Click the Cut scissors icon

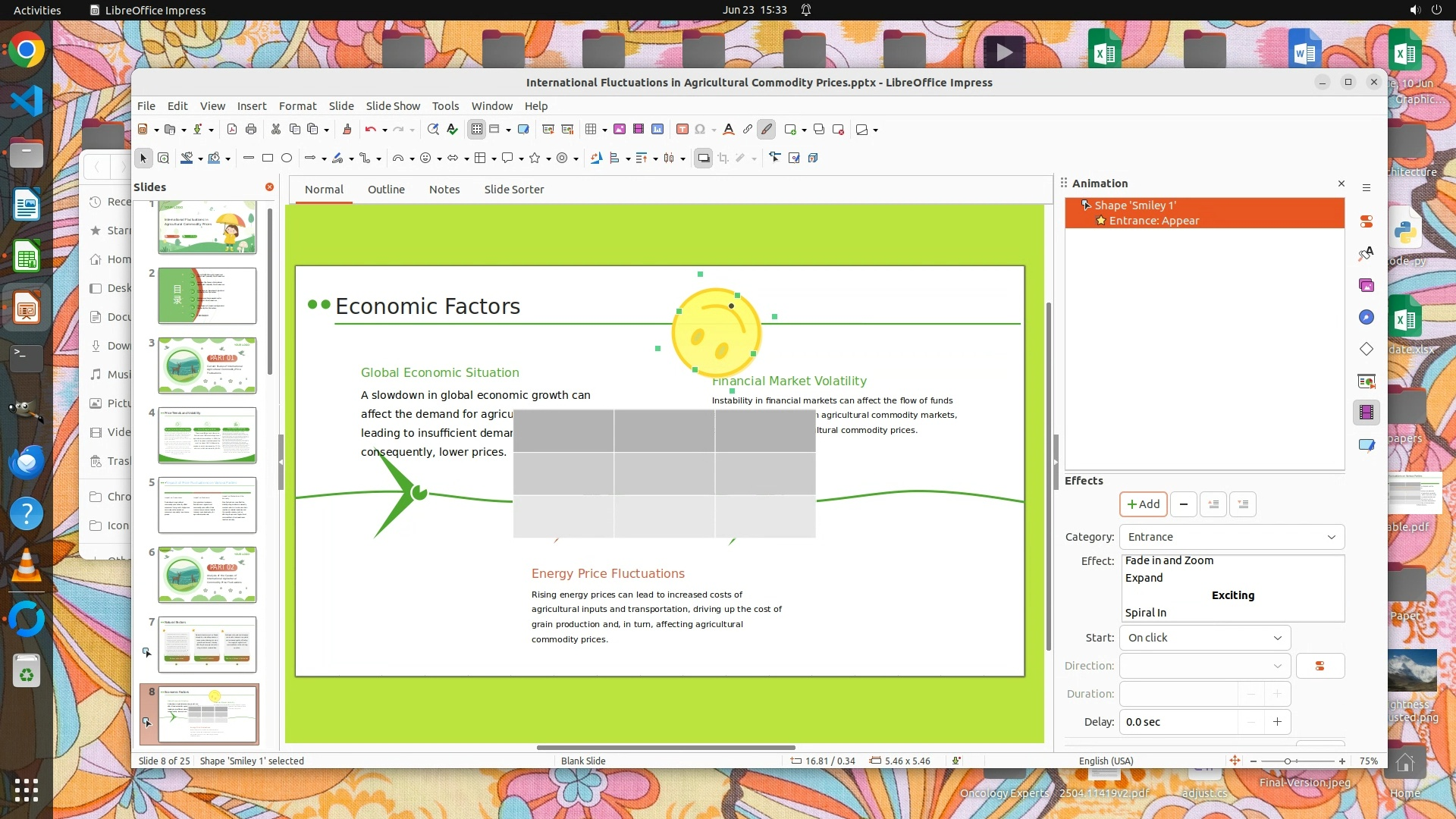pyautogui.click(x=276, y=130)
